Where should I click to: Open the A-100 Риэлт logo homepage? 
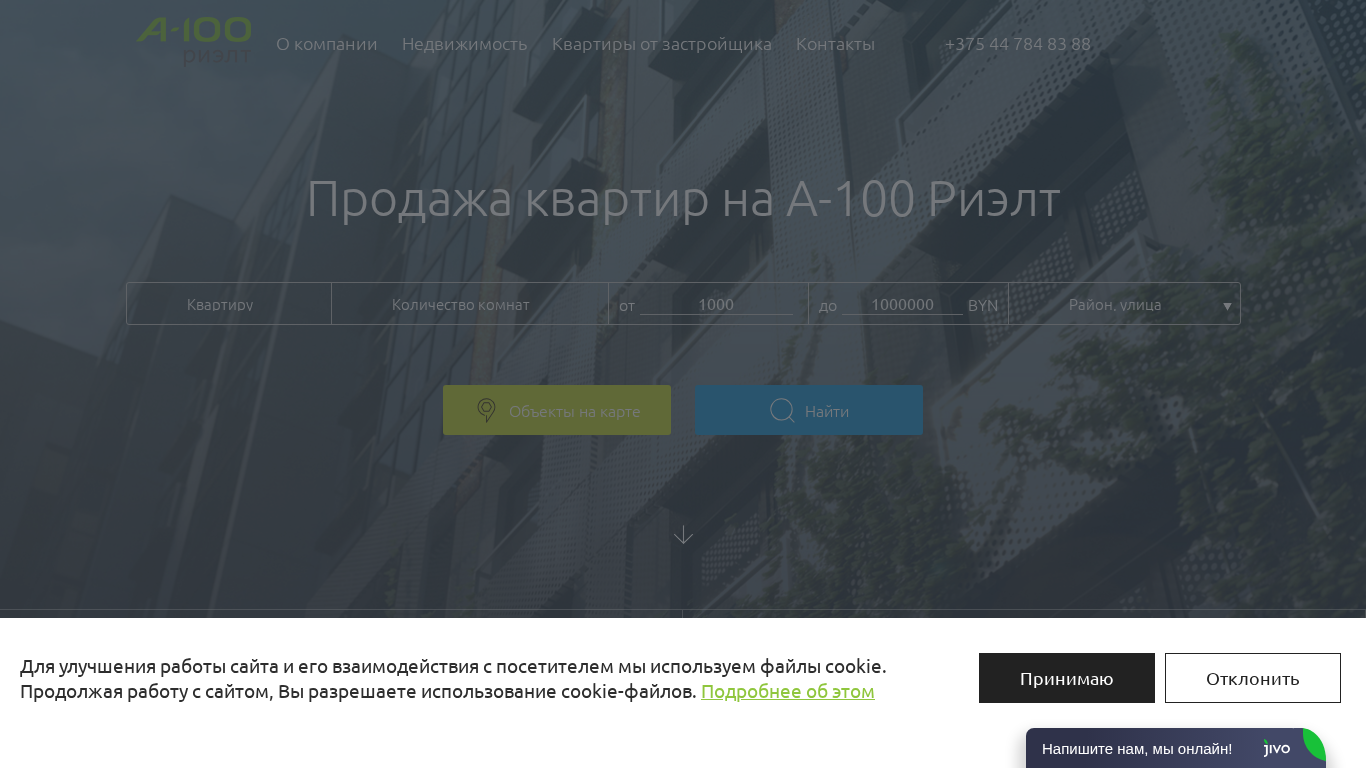click(x=194, y=41)
